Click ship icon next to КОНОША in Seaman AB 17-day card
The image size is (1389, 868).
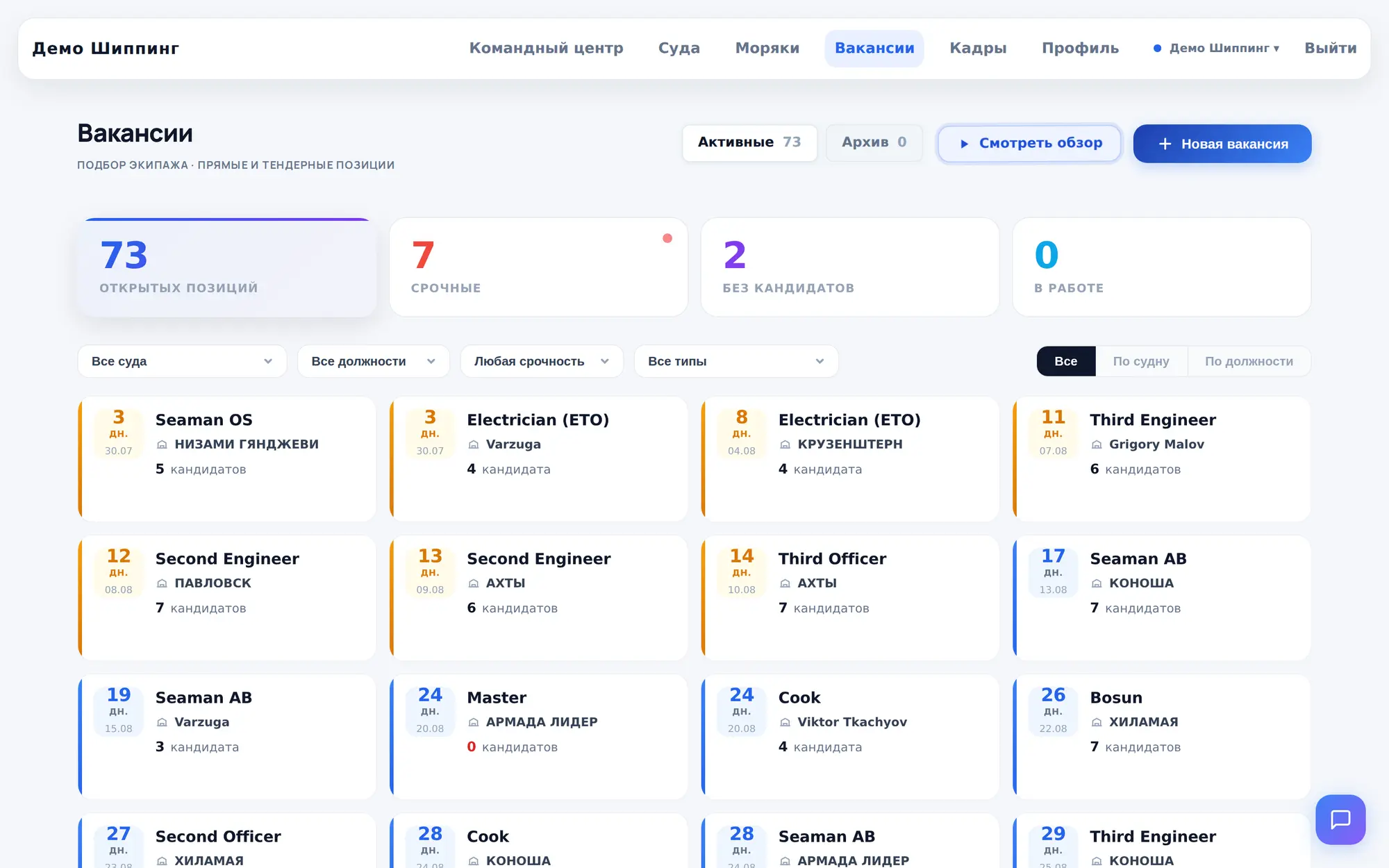tap(1097, 583)
